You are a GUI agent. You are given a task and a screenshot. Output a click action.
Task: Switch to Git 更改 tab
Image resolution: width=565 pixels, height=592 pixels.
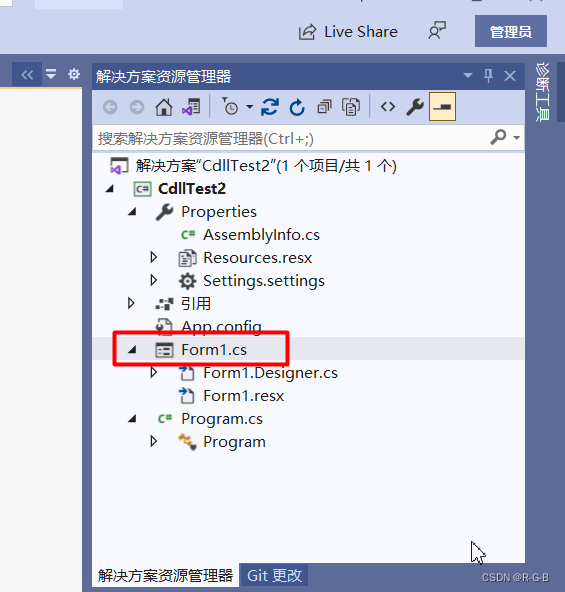pos(274,575)
